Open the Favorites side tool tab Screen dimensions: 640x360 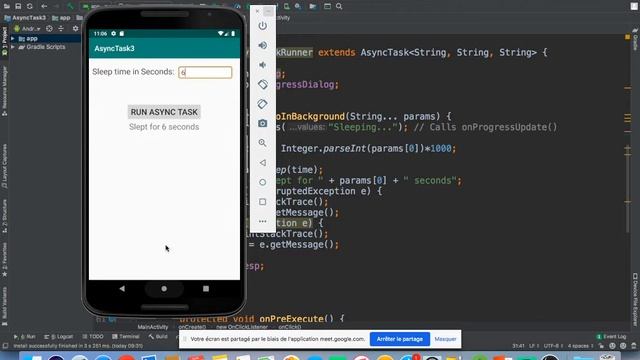(4, 260)
